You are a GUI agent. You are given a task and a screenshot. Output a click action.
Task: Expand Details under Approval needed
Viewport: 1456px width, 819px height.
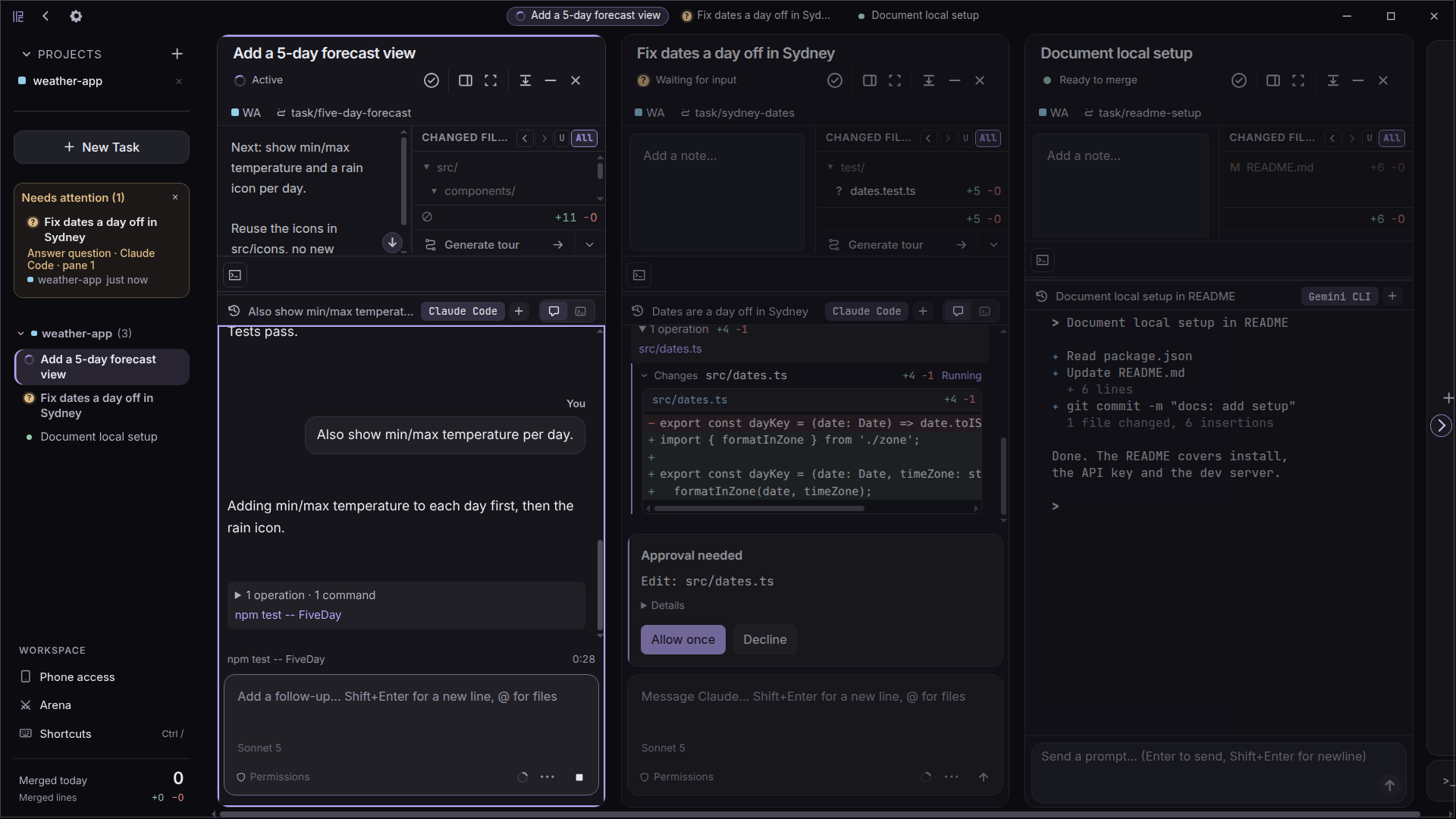[x=663, y=605]
